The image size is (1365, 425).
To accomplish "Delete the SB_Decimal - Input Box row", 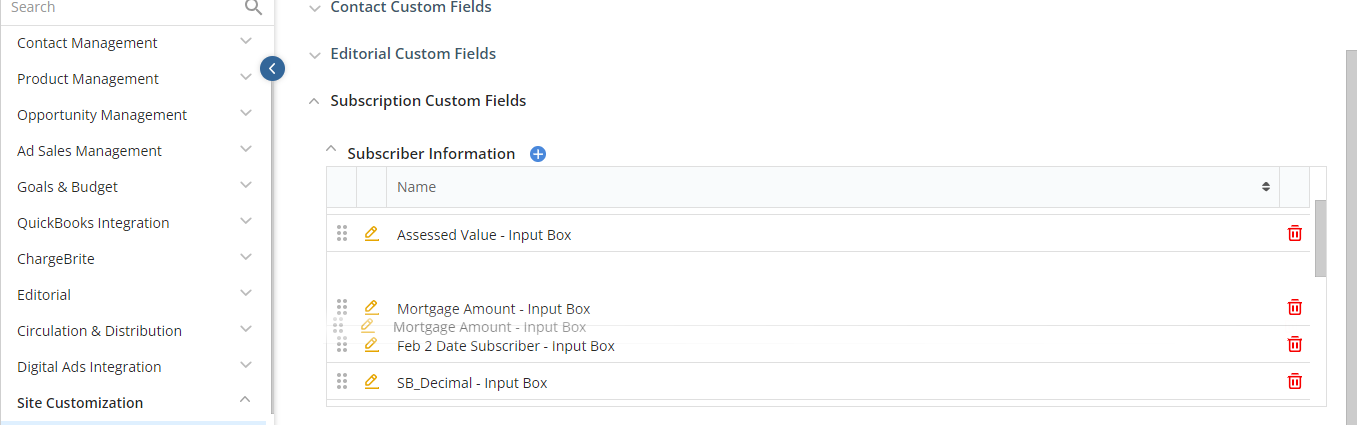I will 1294,381.
